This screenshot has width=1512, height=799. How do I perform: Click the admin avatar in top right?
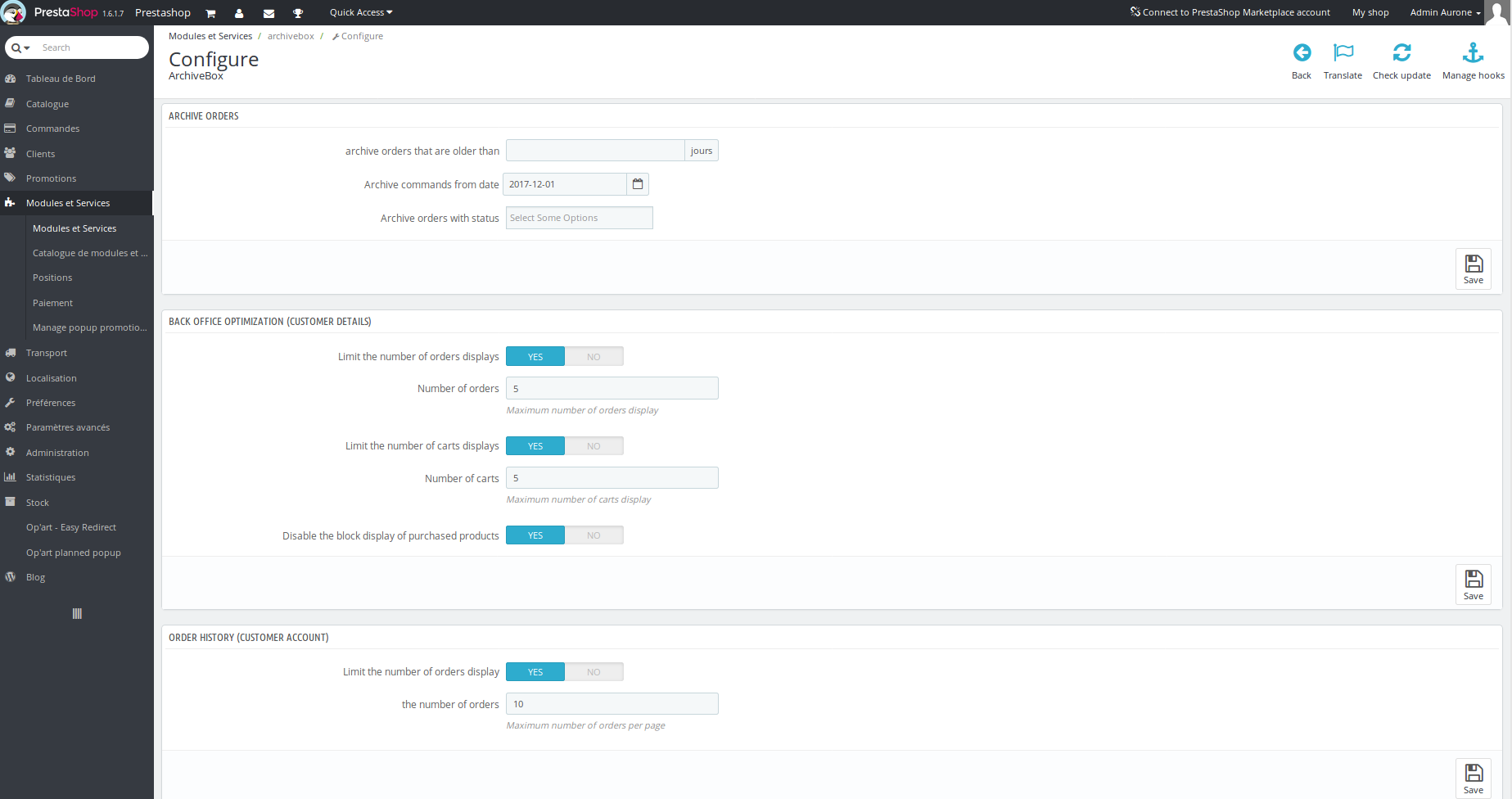(x=1497, y=12)
